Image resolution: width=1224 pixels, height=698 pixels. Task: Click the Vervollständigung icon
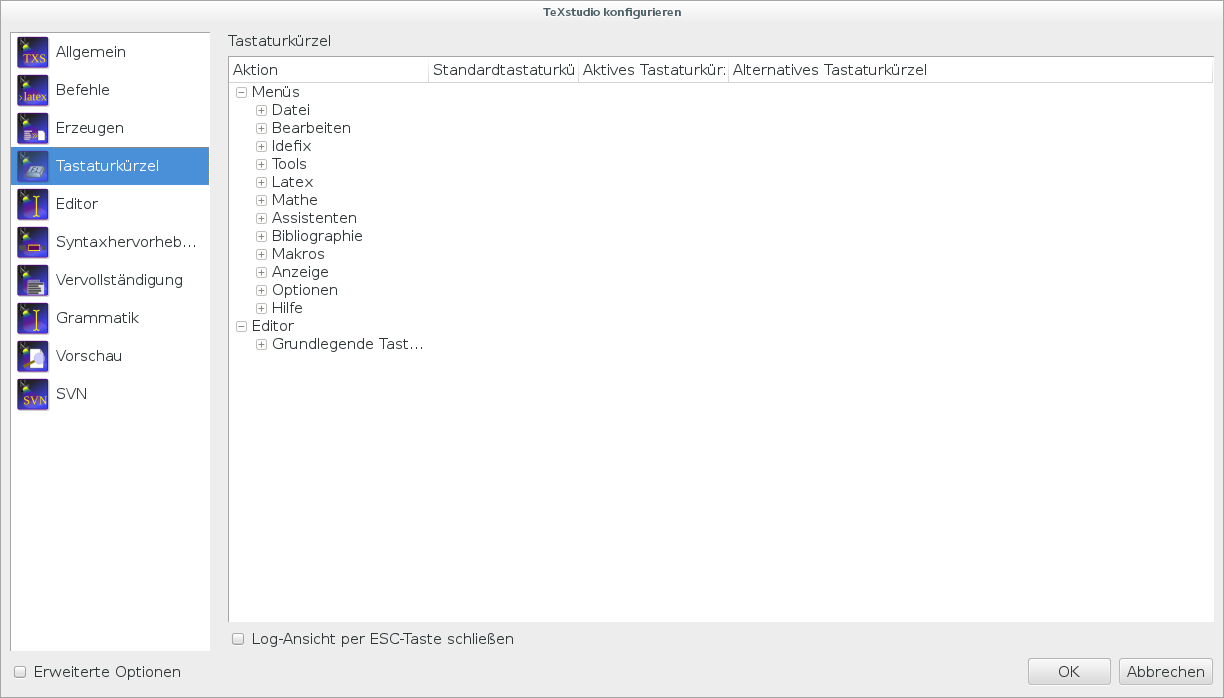point(33,280)
